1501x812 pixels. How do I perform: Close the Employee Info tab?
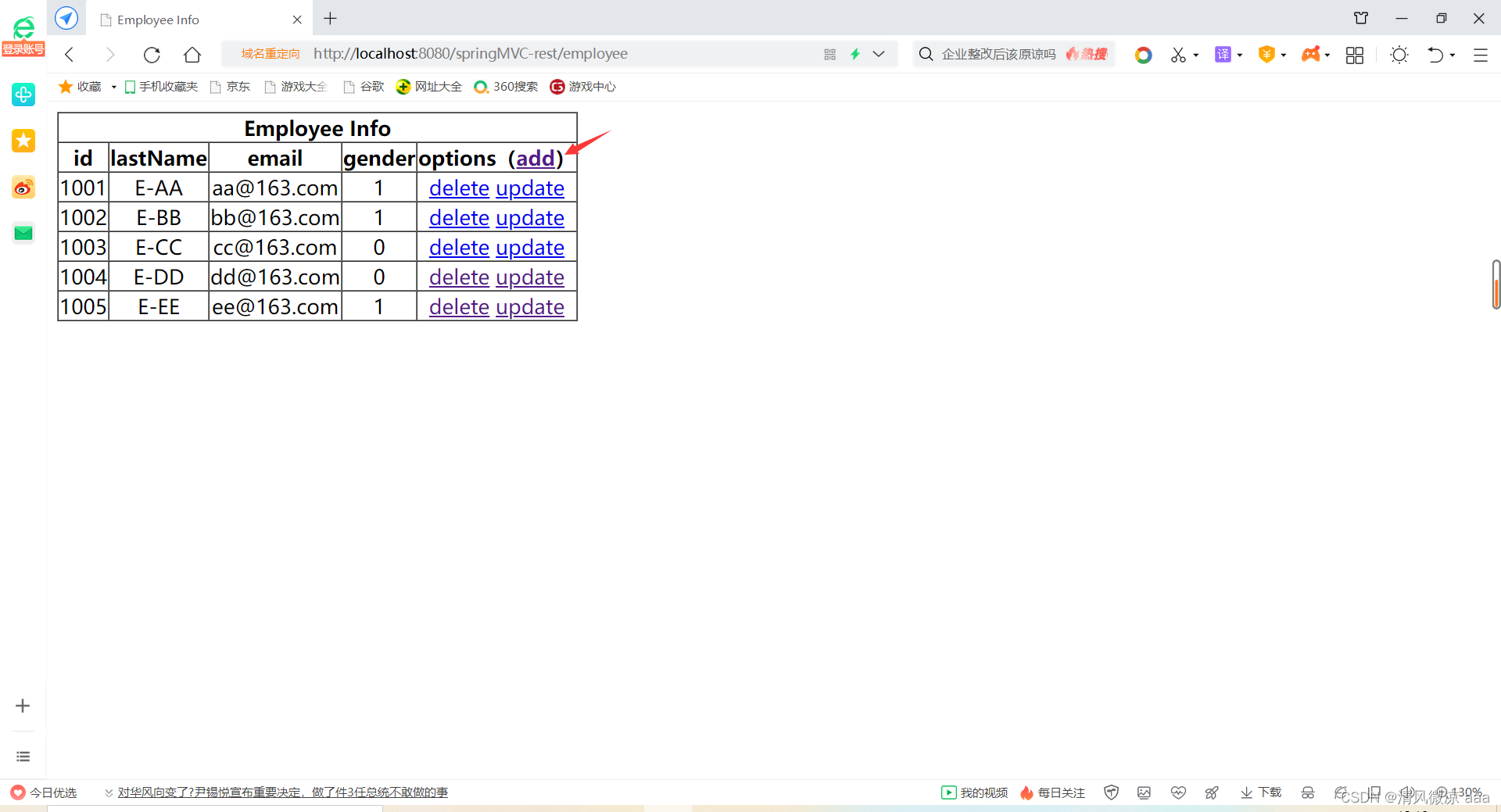(x=297, y=20)
